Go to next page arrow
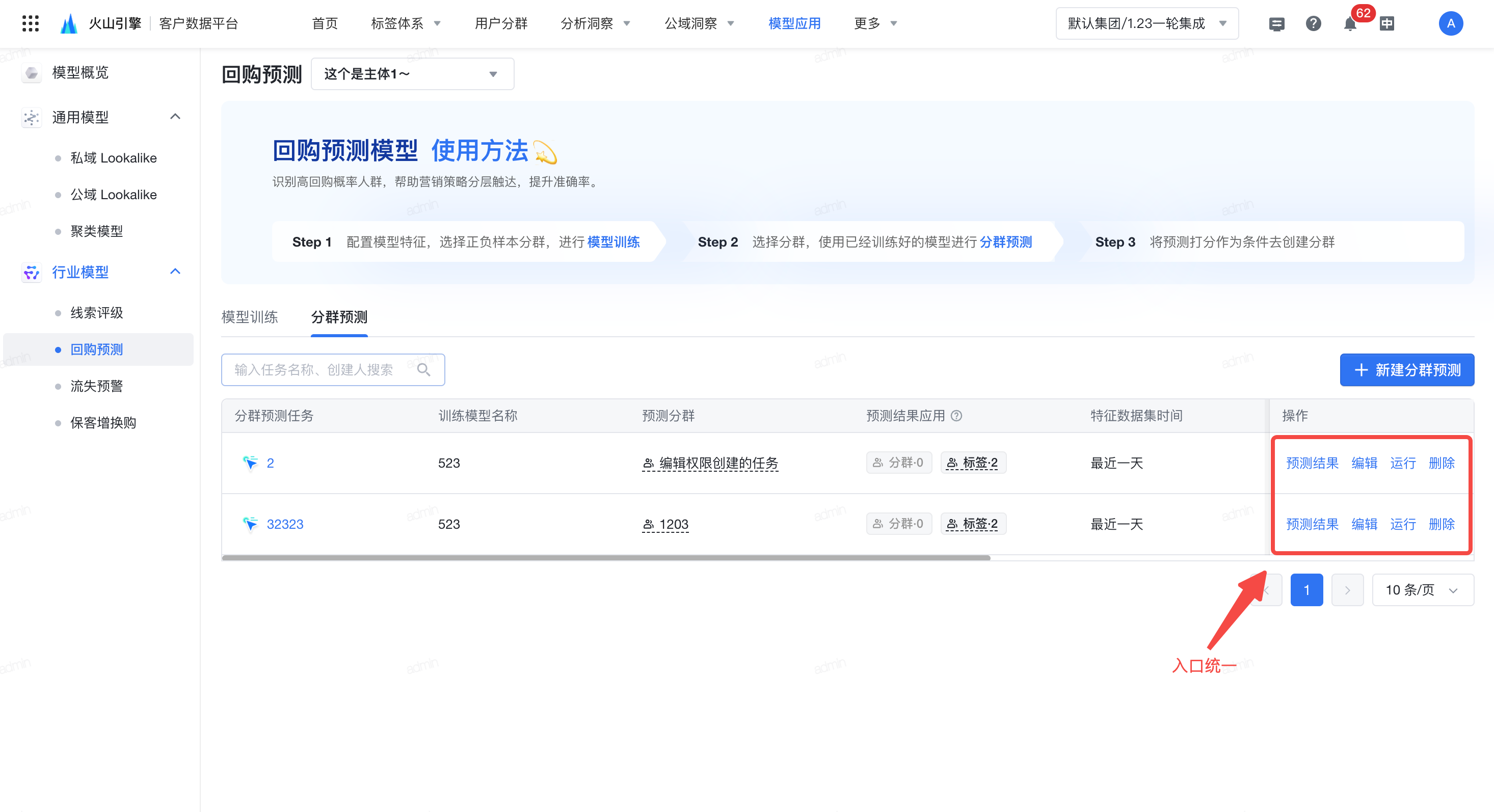This screenshot has width=1494, height=812. (1347, 590)
